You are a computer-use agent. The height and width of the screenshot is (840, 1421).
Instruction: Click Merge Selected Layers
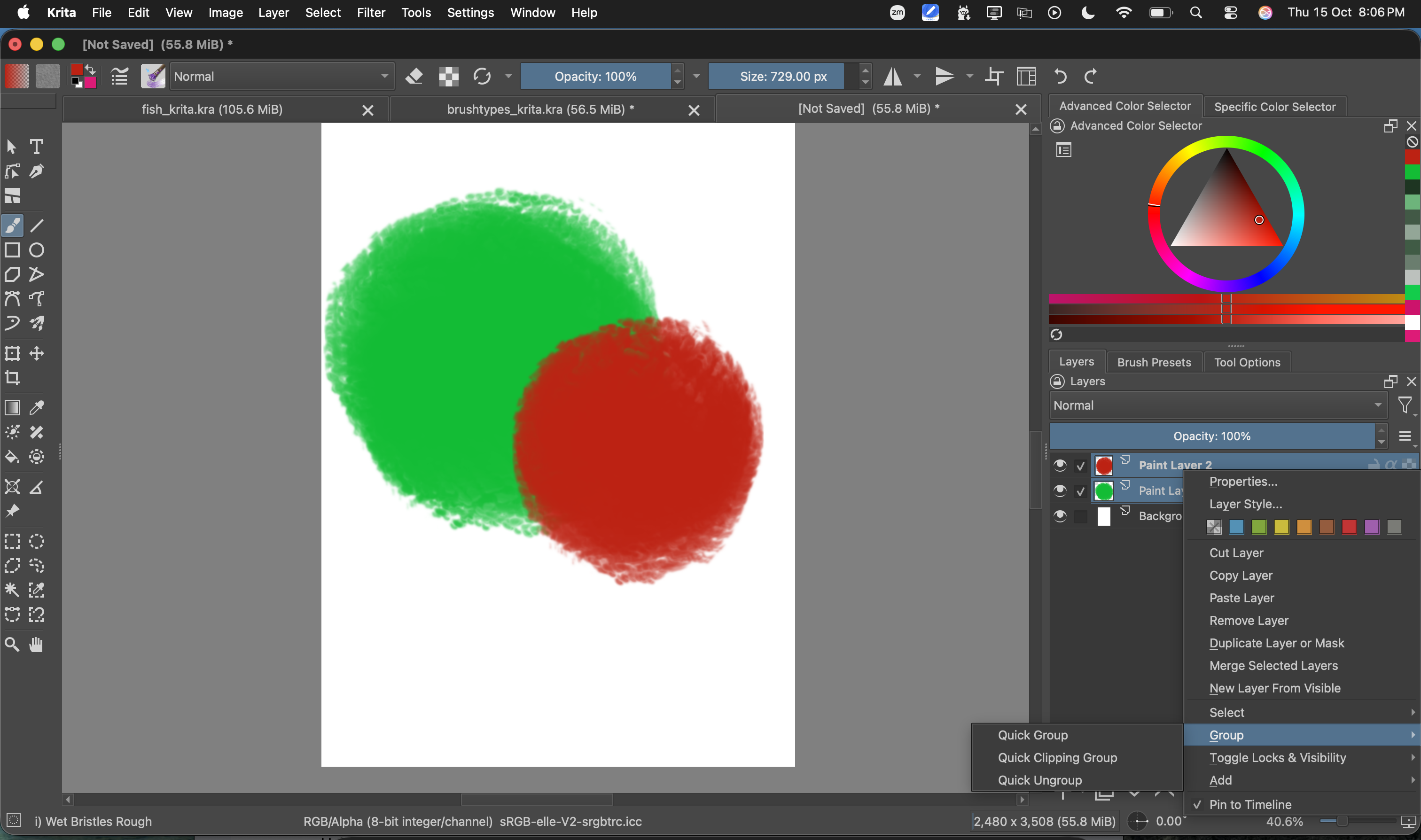(1302, 666)
